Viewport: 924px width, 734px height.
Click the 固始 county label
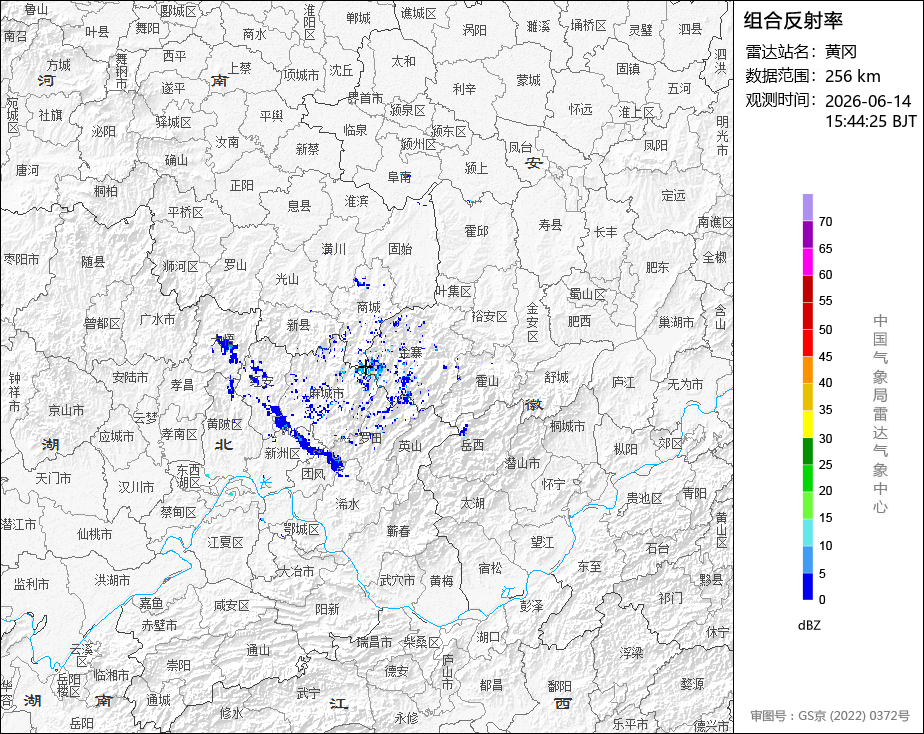pos(400,249)
